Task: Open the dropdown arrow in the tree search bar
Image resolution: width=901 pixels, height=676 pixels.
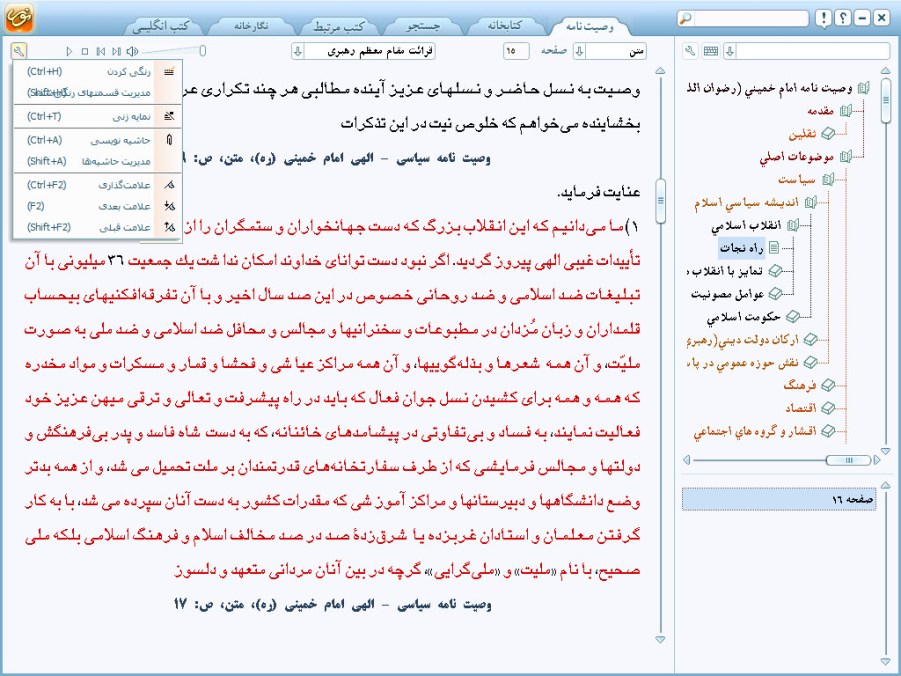Action: 730,51
